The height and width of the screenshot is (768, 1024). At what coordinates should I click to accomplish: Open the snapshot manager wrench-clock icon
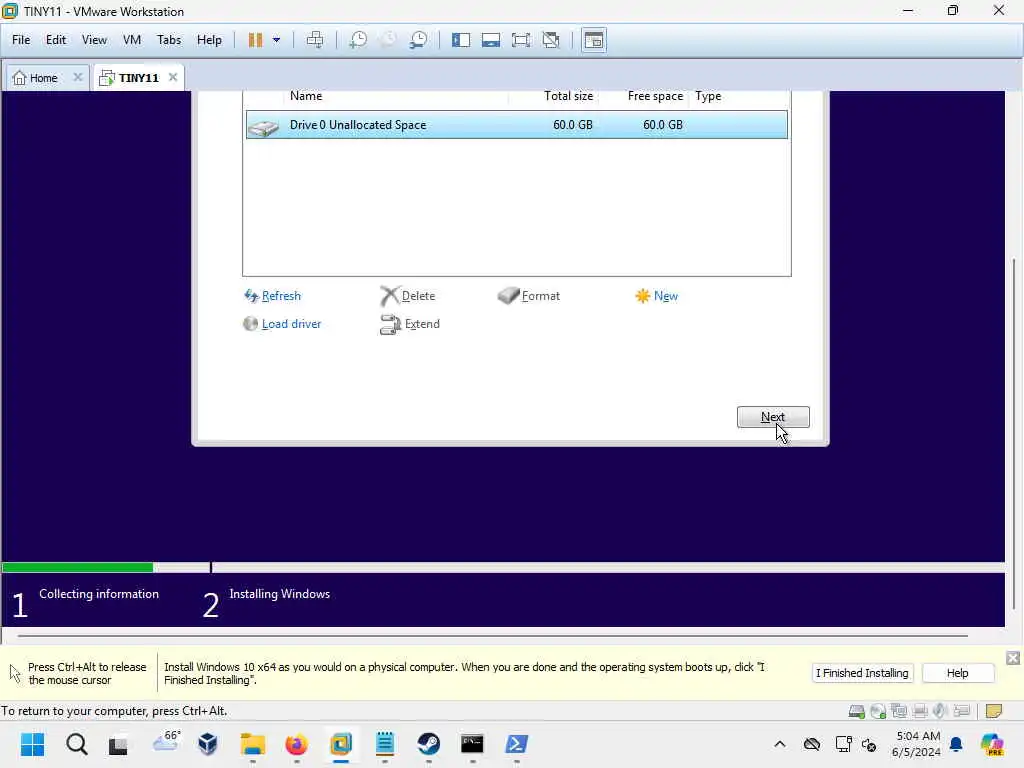point(419,40)
